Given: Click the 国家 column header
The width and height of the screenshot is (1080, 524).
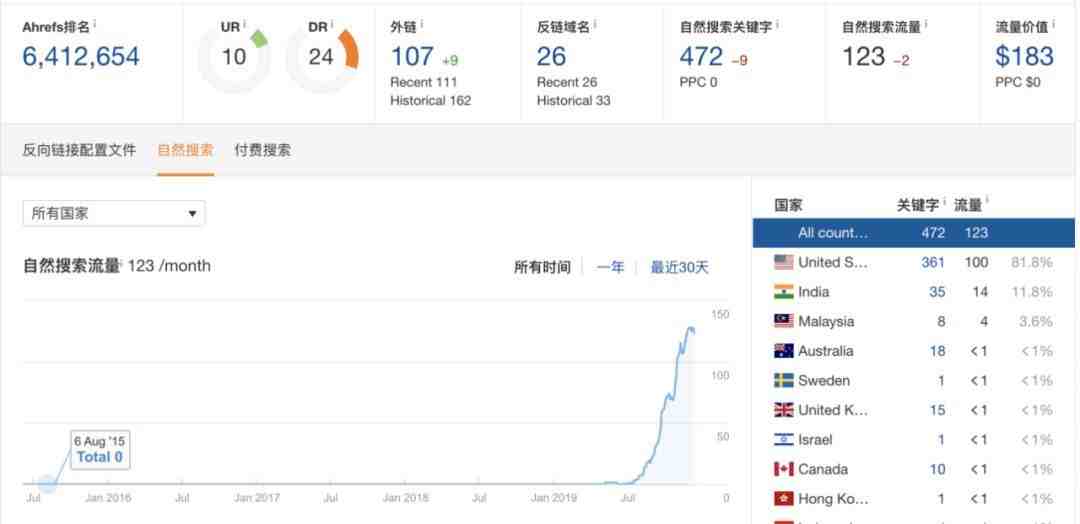Looking at the screenshot, I should tap(788, 205).
